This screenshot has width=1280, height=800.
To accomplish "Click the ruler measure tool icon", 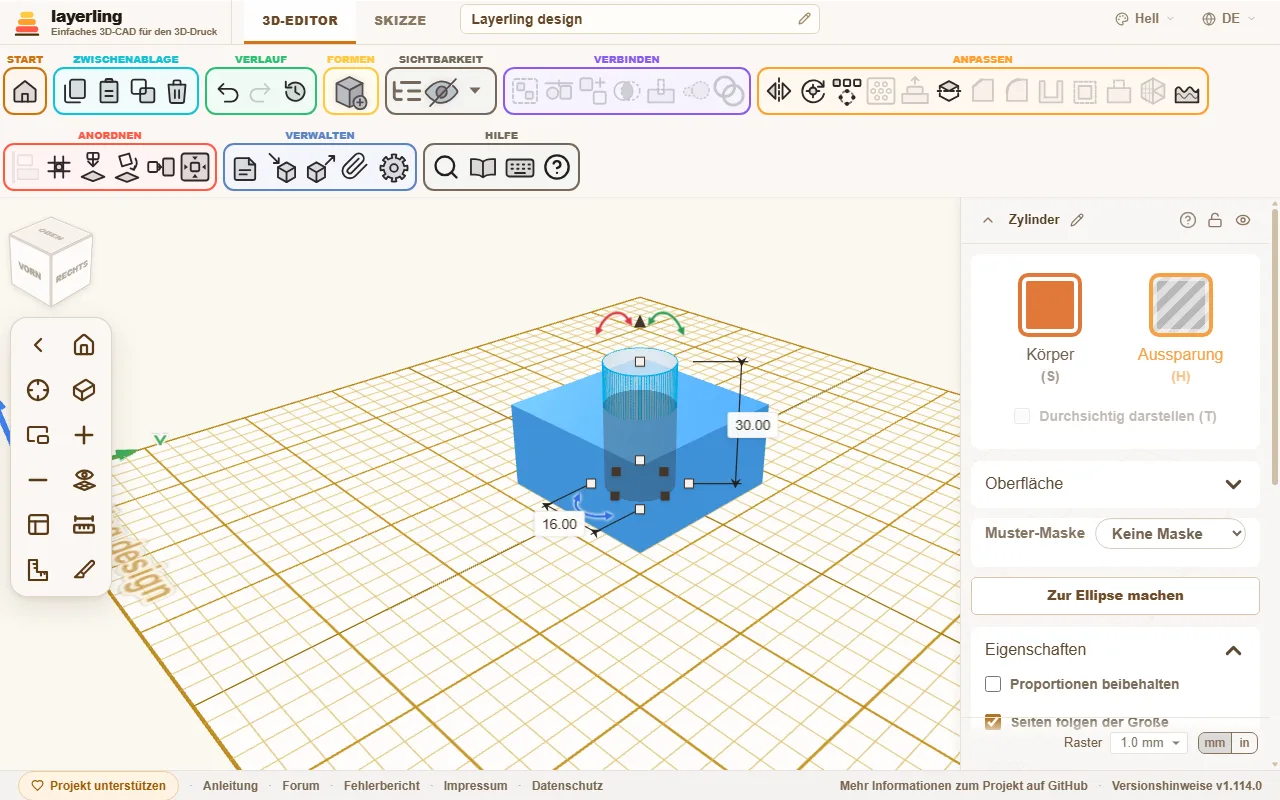I will click(x=84, y=525).
